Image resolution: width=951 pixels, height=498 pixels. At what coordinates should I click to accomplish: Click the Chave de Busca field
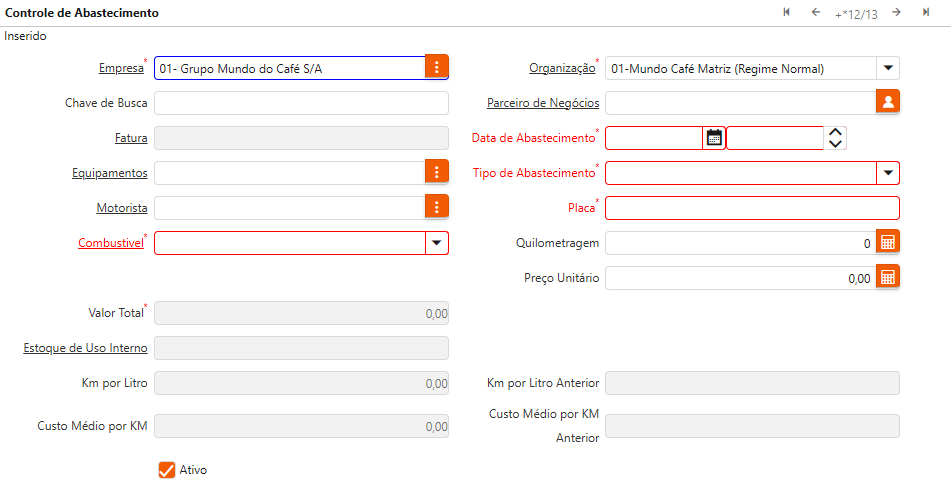point(301,103)
